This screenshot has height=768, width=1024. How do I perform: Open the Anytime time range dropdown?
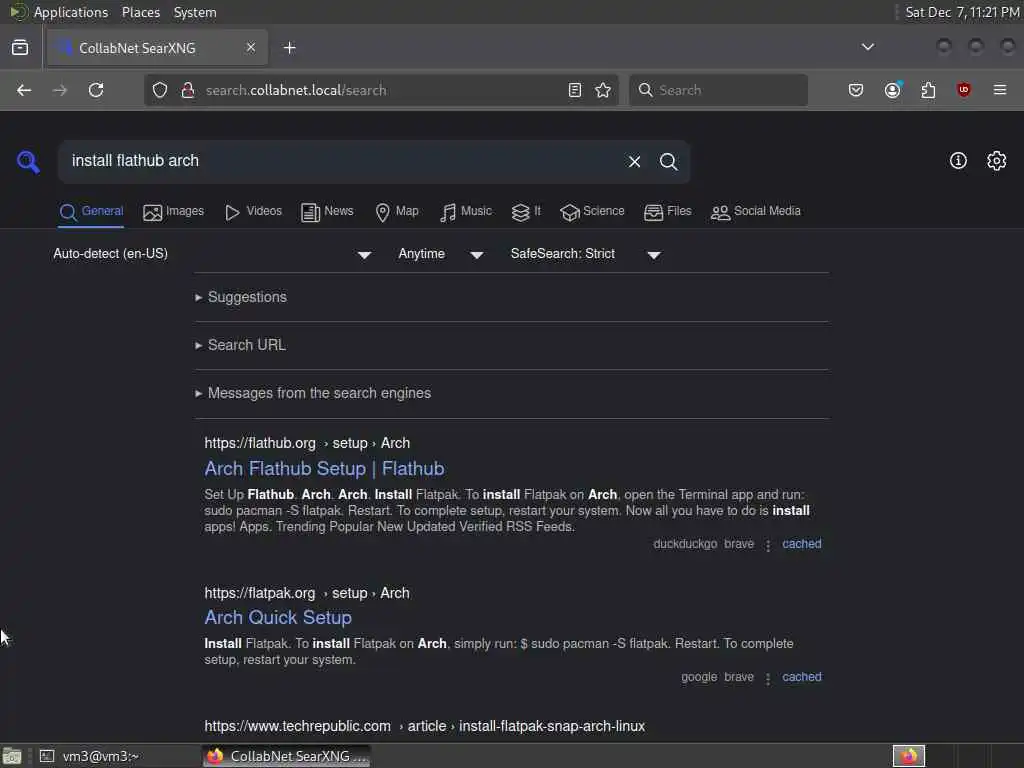pyautogui.click(x=441, y=254)
